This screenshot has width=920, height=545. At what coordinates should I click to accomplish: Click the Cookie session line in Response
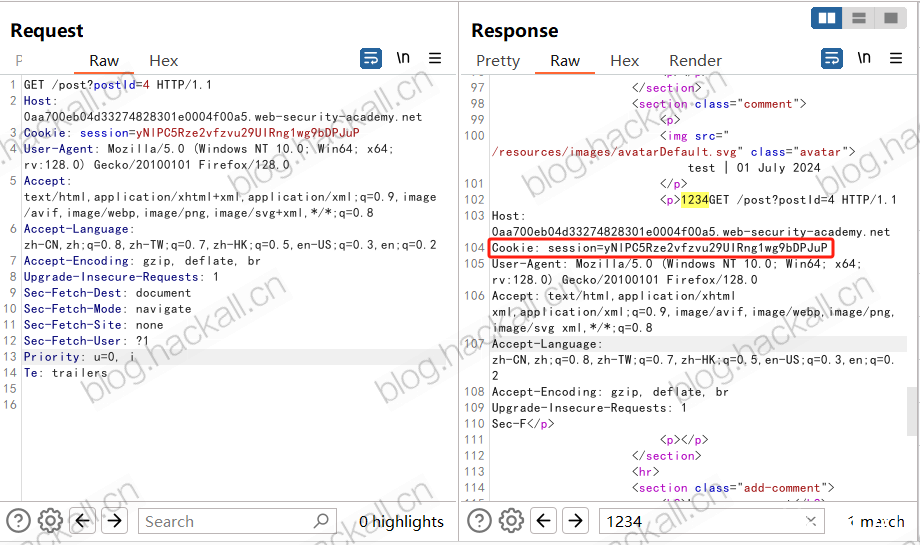click(x=659, y=248)
